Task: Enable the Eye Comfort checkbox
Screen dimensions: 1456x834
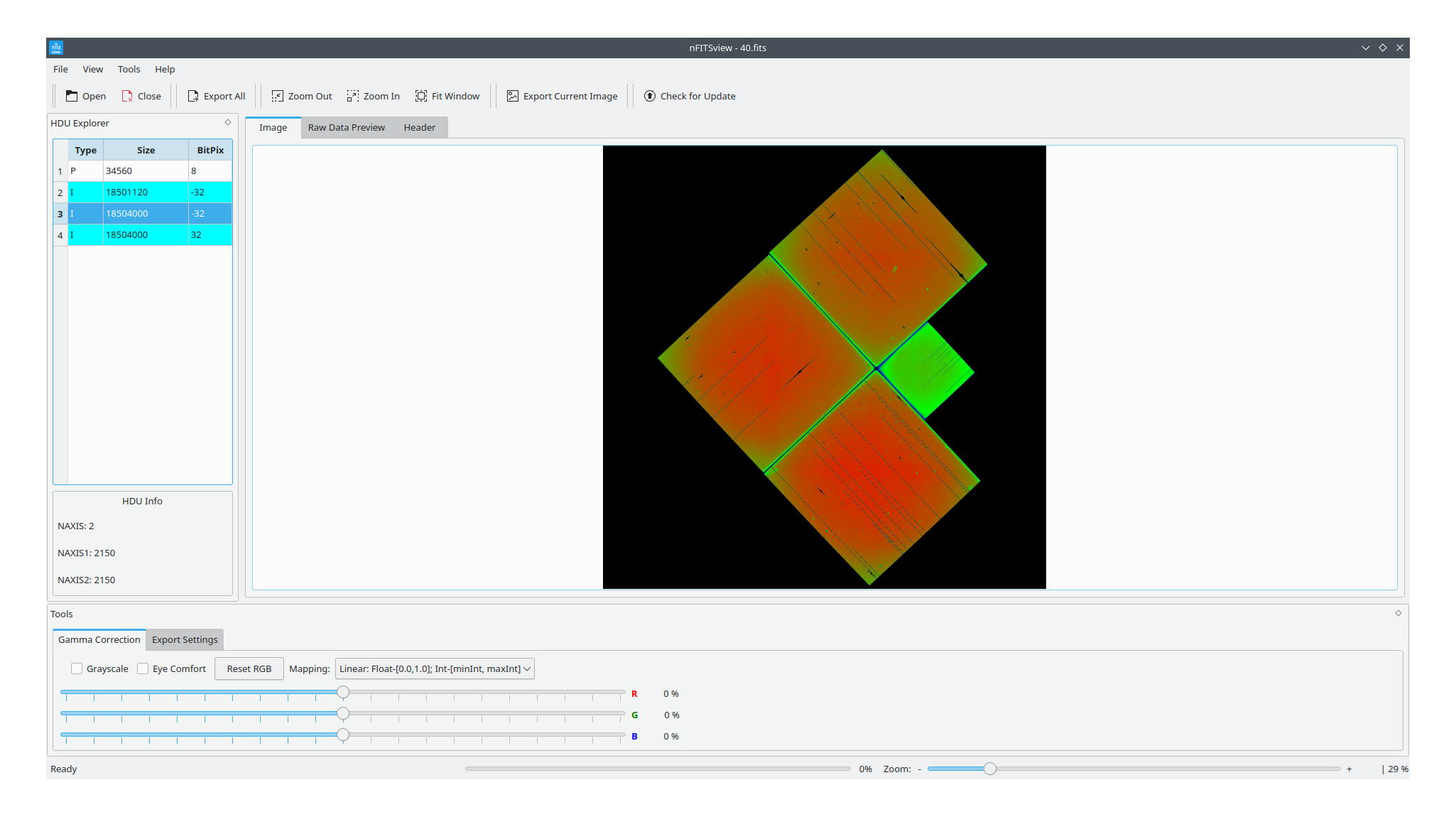Action: (143, 668)
